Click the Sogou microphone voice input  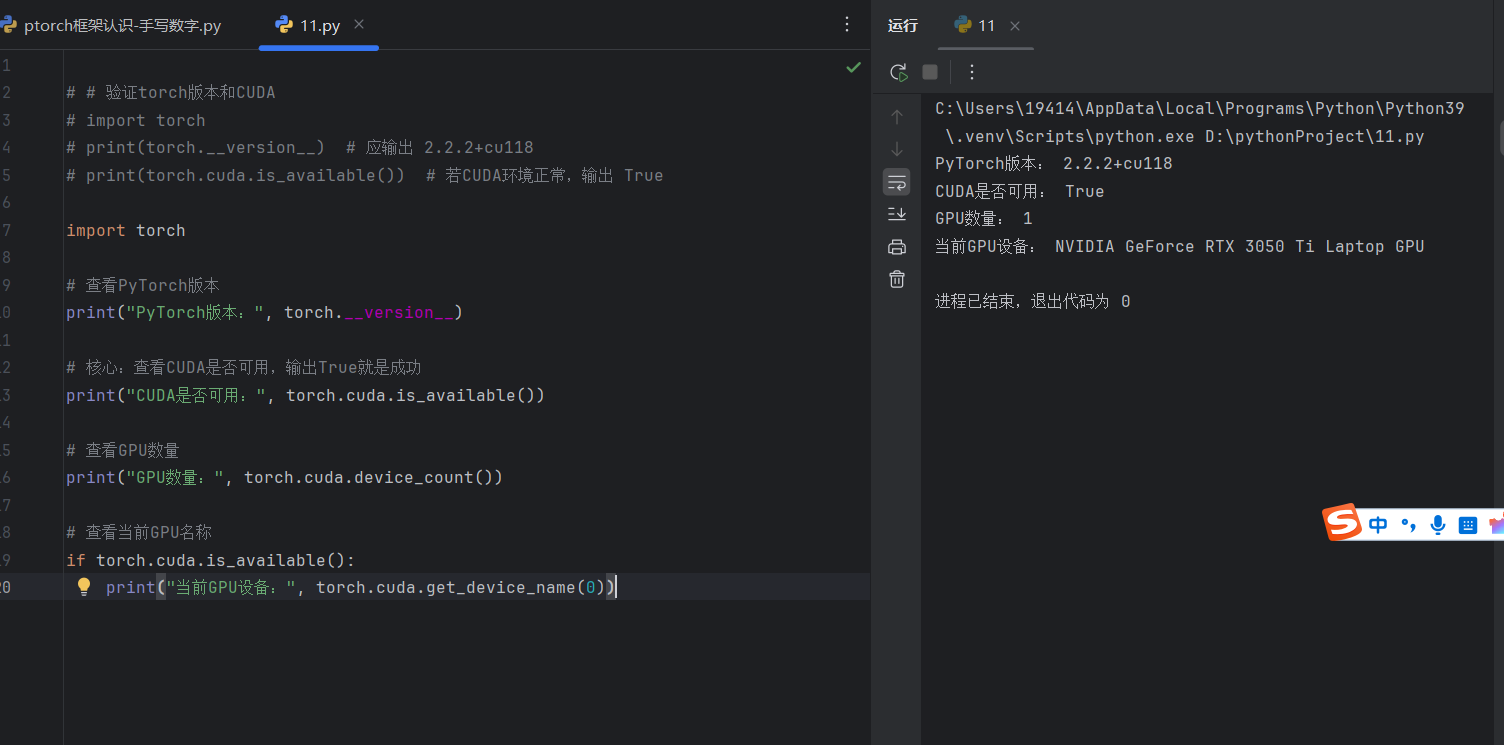pyautogui.click(x=1438, y=525)
